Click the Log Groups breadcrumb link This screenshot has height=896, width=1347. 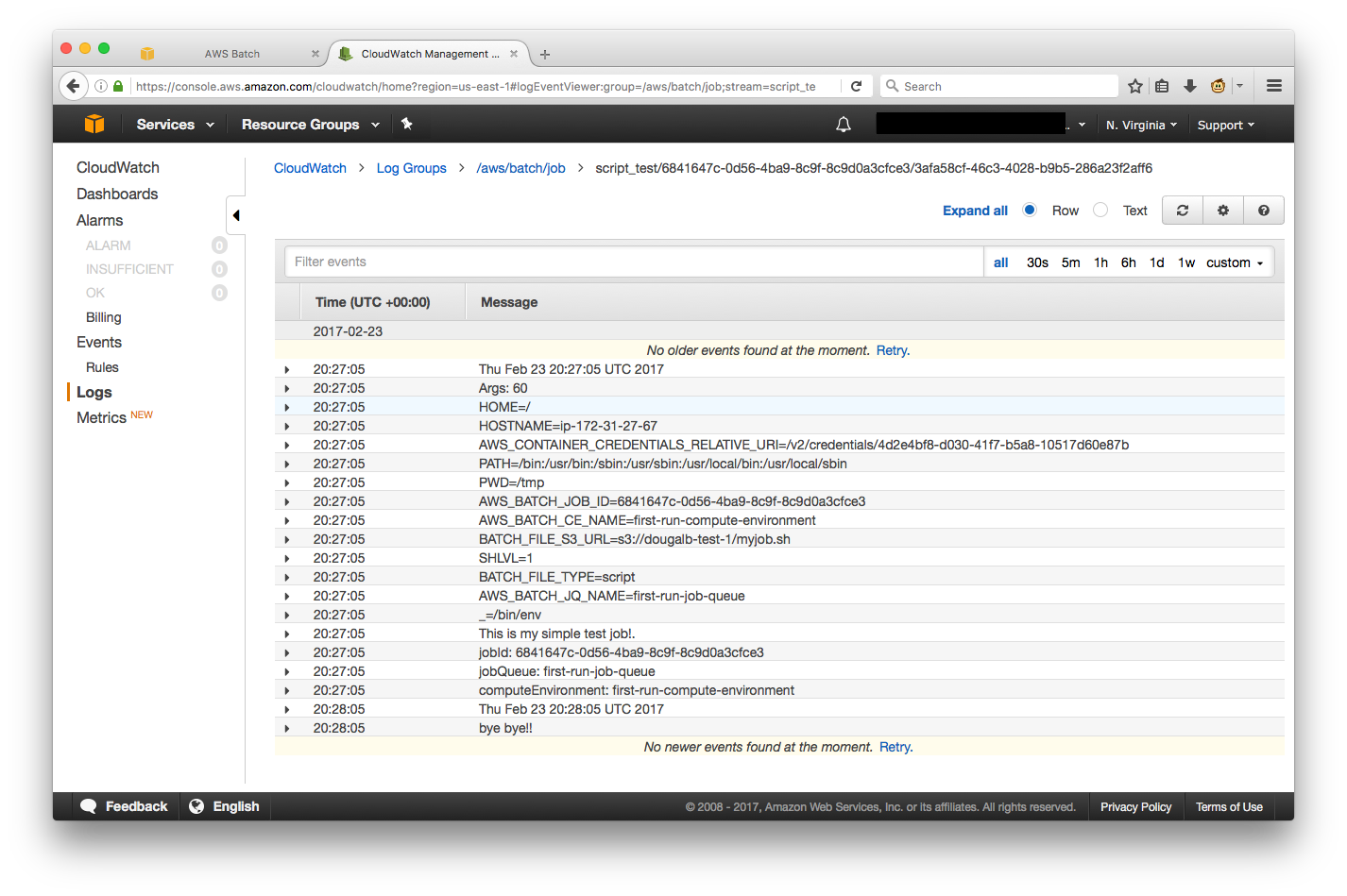(411, 168)
